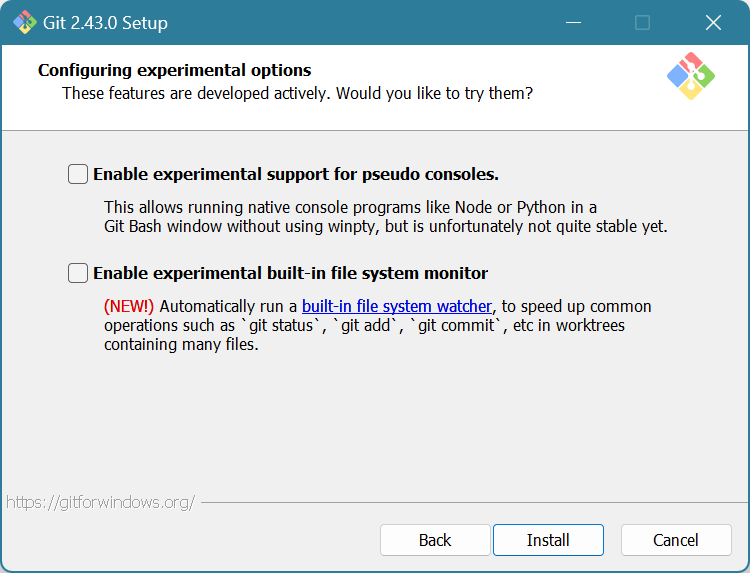Cancel the Git setup
The height and width of the screenshot is (573, 750).
pos(676,540)
